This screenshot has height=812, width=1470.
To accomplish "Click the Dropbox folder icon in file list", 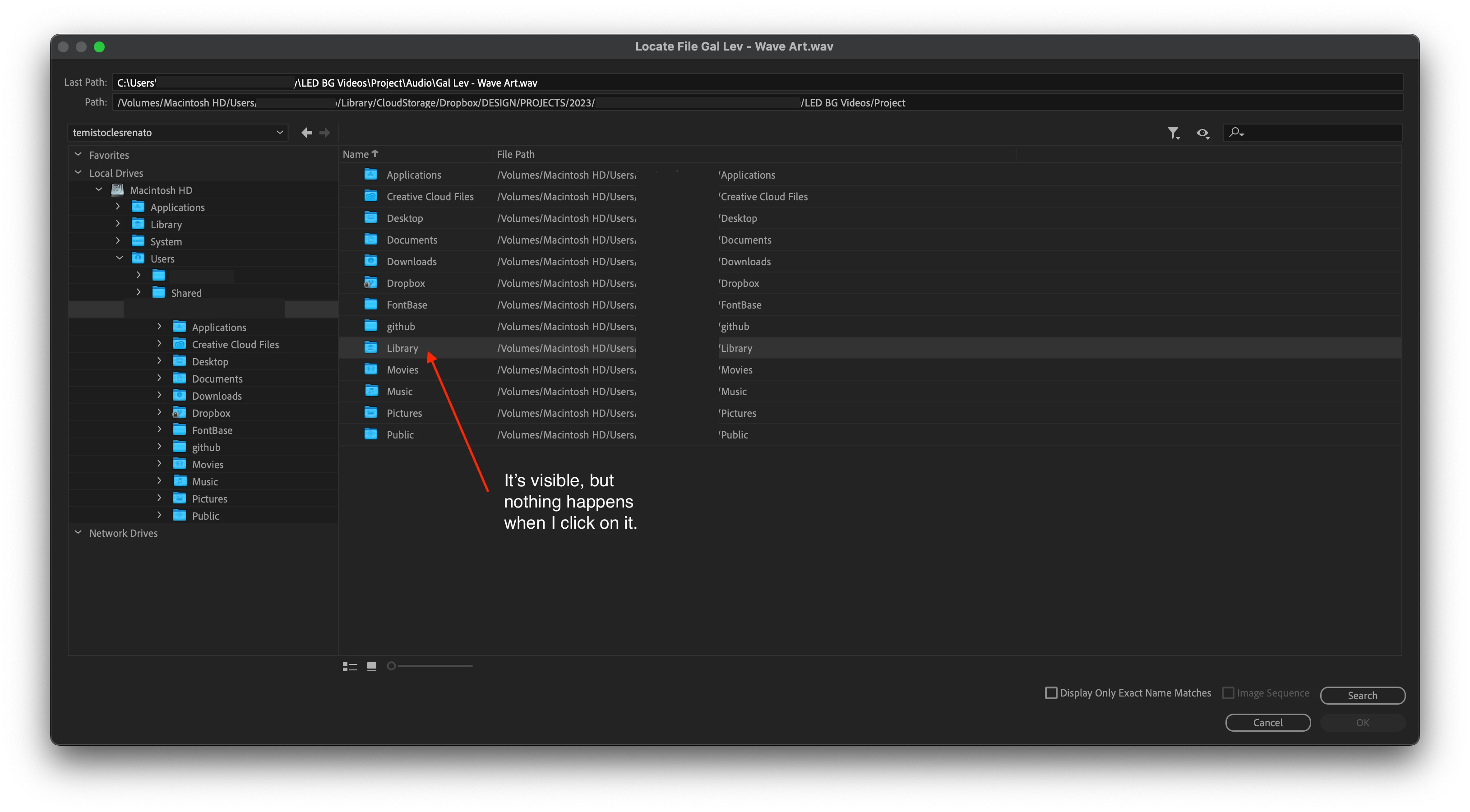I will click(x=371, y=283).
